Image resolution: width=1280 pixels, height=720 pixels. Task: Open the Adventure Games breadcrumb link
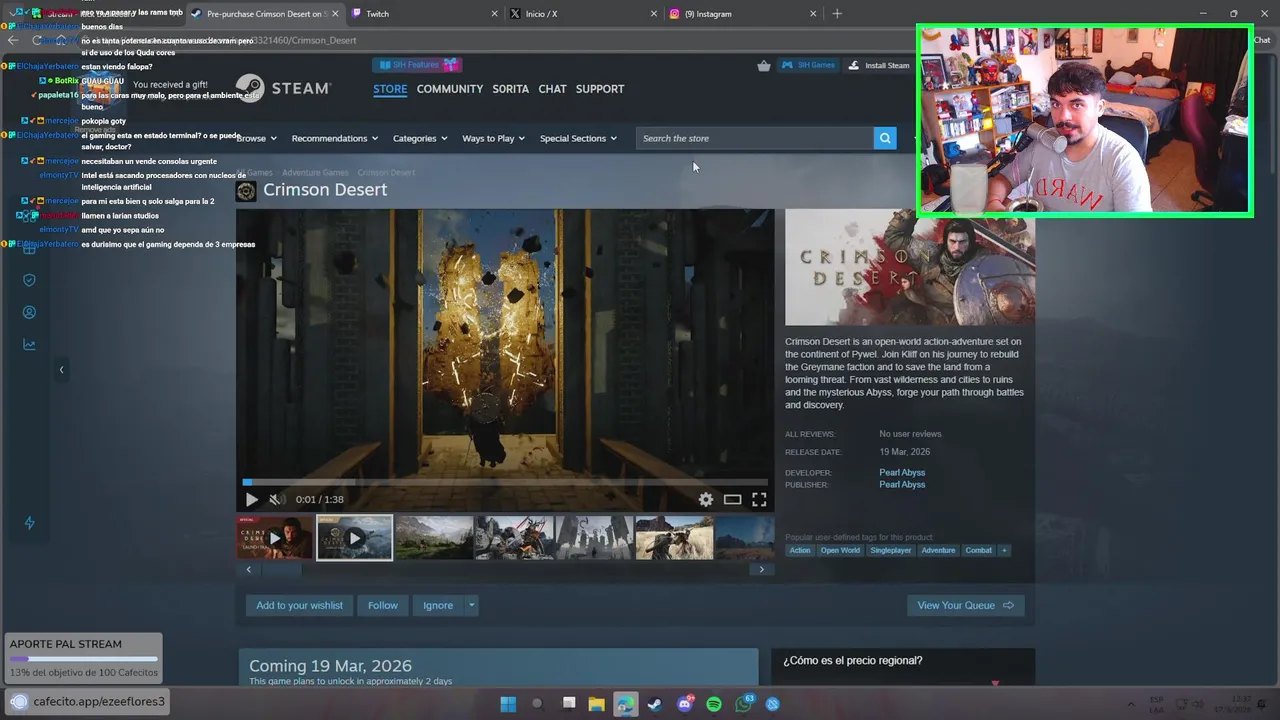pos(315,172)
